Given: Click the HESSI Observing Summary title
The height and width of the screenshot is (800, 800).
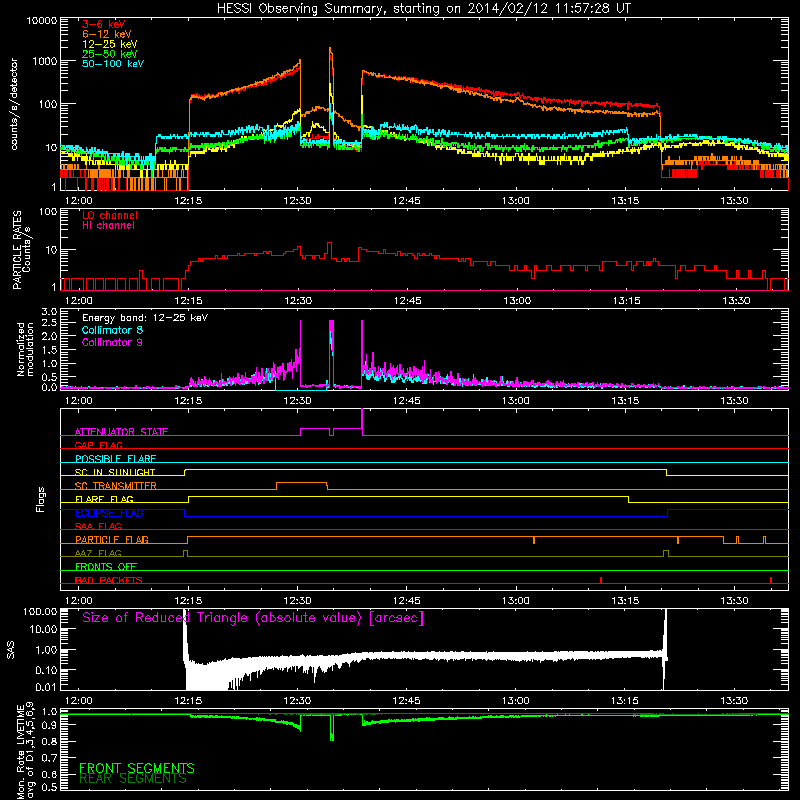Looking at the screenshot, I should 423,8.
